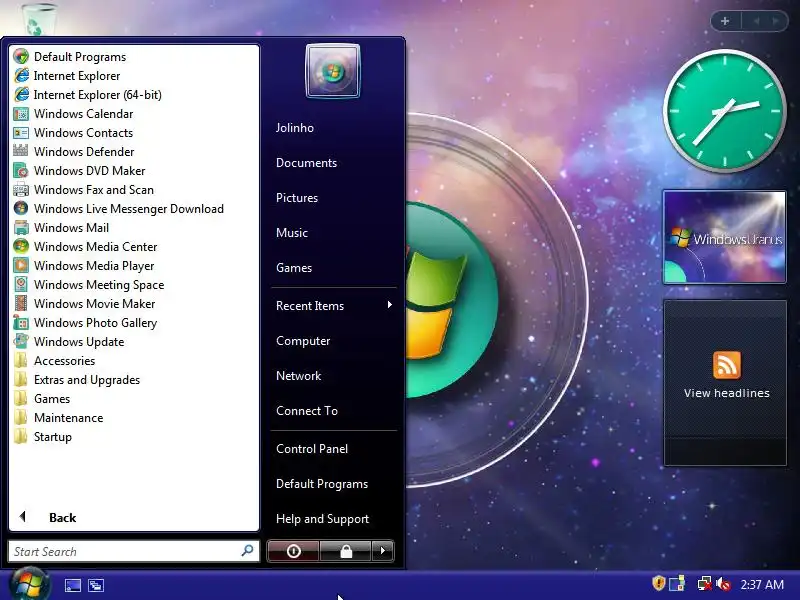
Task: Click the lock button in Start menu
Action: tap(346, 551)
